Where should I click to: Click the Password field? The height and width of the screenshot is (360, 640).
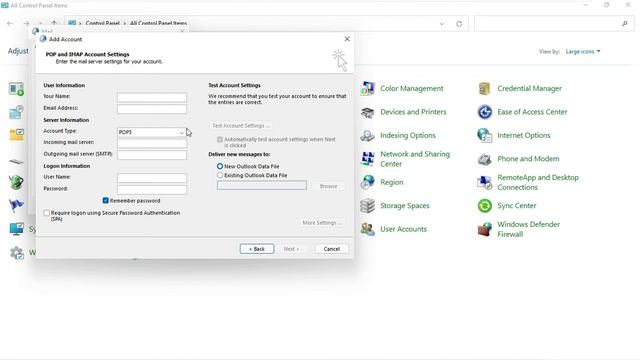pyautogui.click(x=152, y=189)
